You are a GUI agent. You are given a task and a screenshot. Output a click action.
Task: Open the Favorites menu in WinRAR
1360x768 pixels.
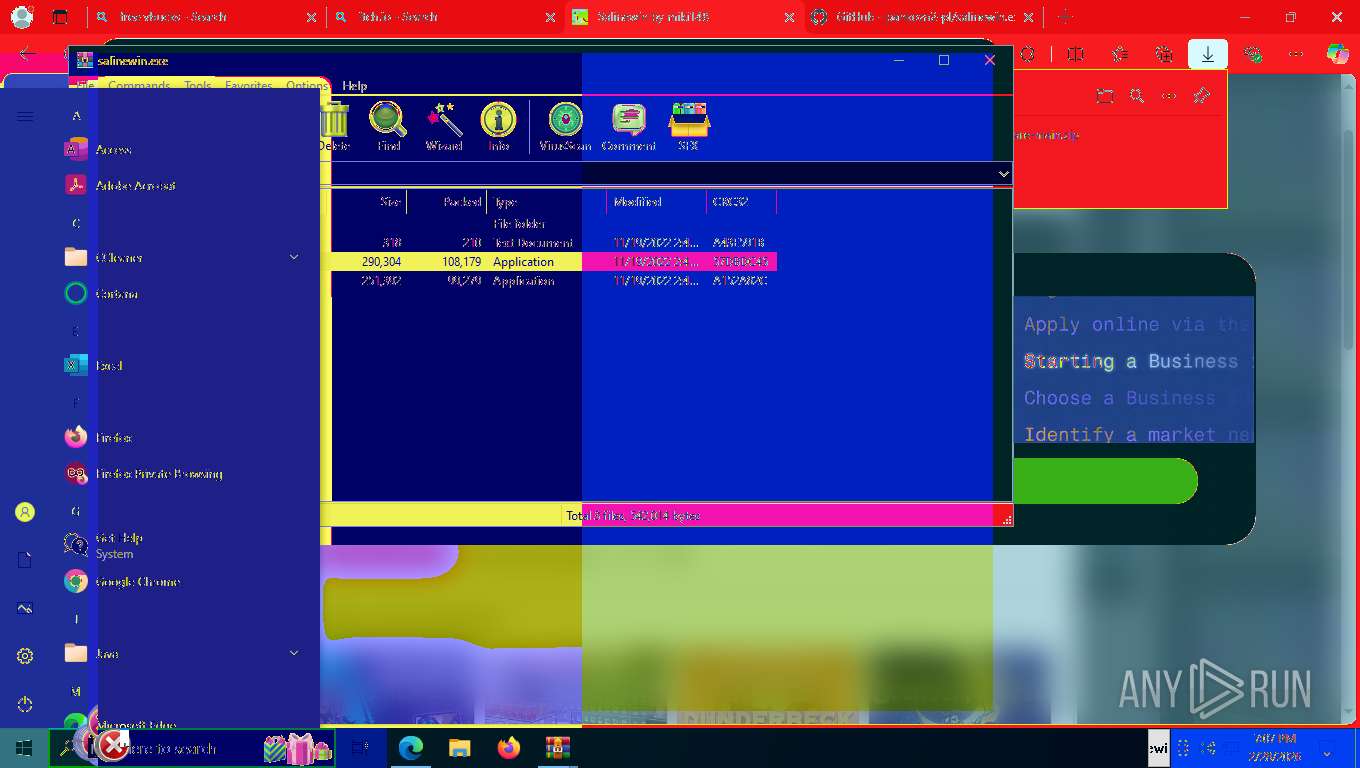coord(248,86)
